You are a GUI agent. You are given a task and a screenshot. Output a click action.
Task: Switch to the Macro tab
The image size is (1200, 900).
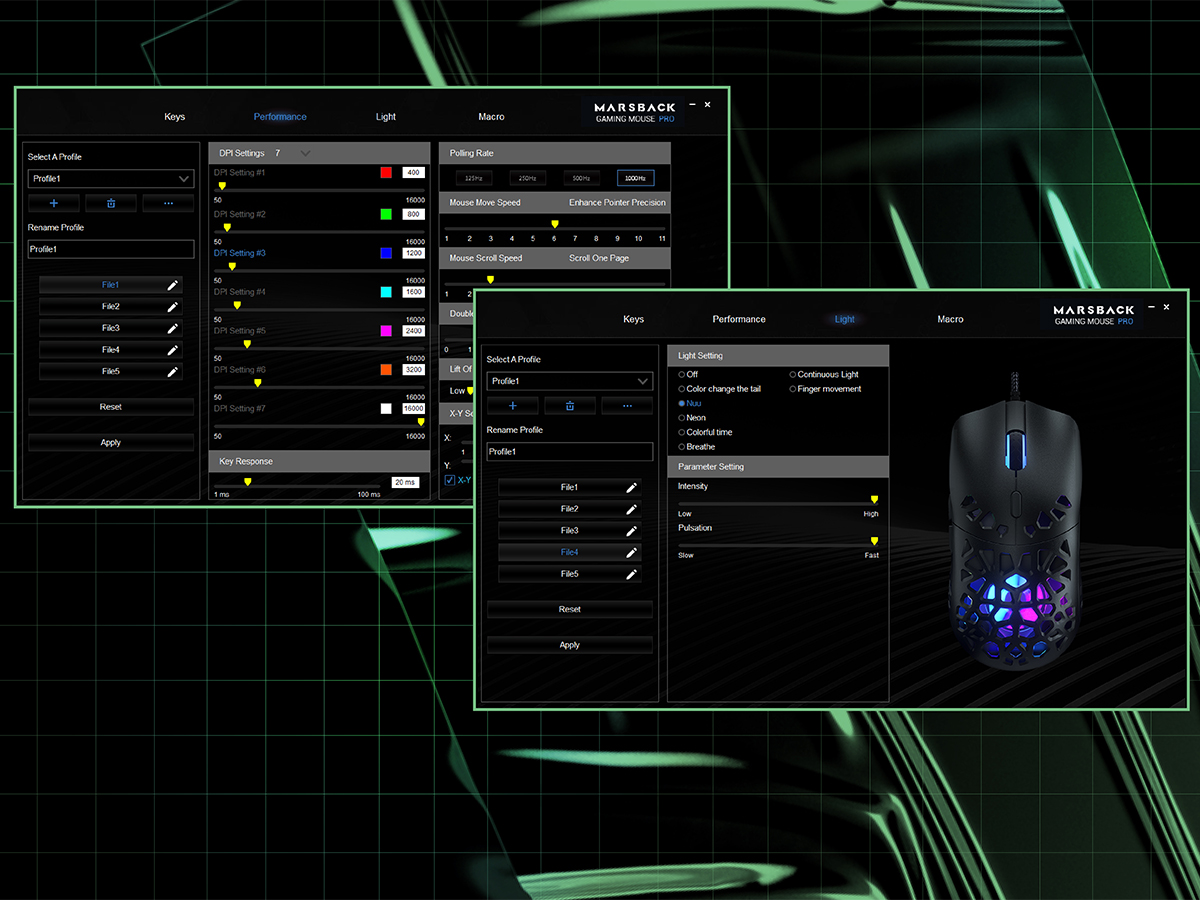(x=950, y=318)
